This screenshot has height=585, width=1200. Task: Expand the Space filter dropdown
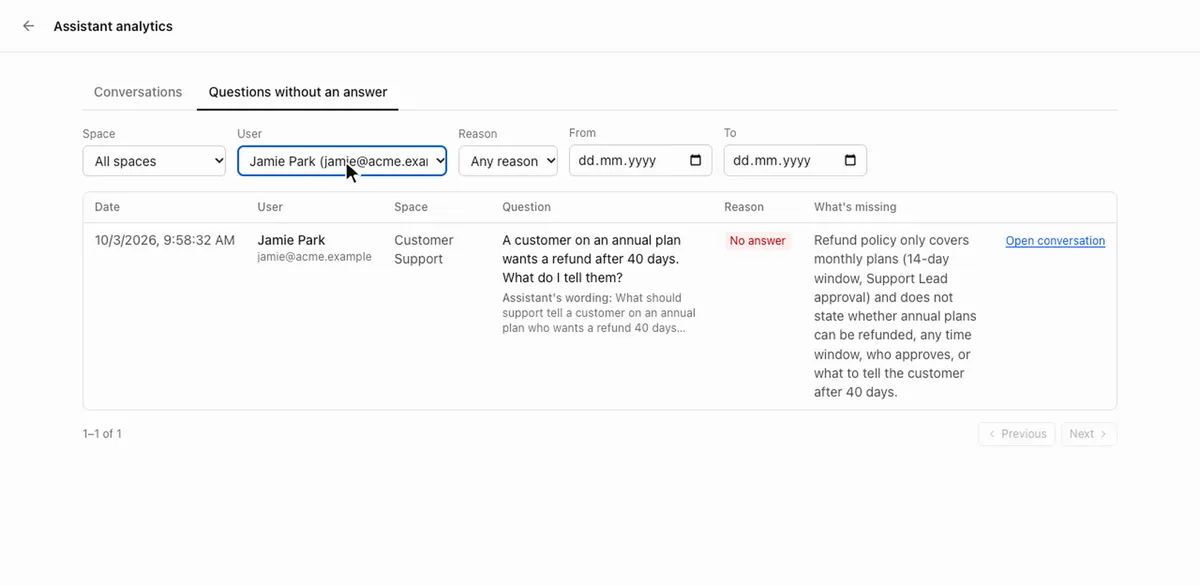coord(154,161)
